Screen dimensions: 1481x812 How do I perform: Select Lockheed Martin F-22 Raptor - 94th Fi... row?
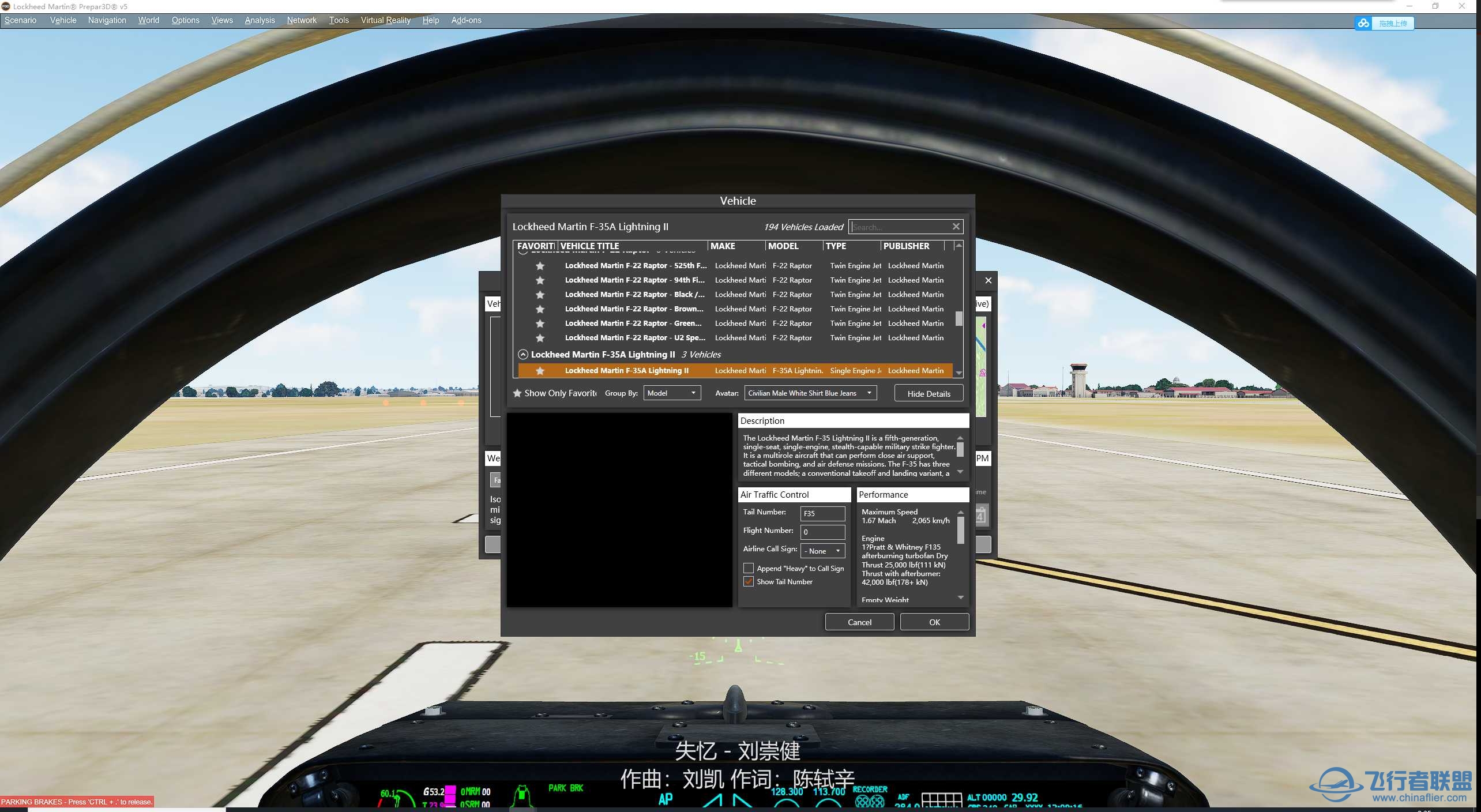click(735, 280)
